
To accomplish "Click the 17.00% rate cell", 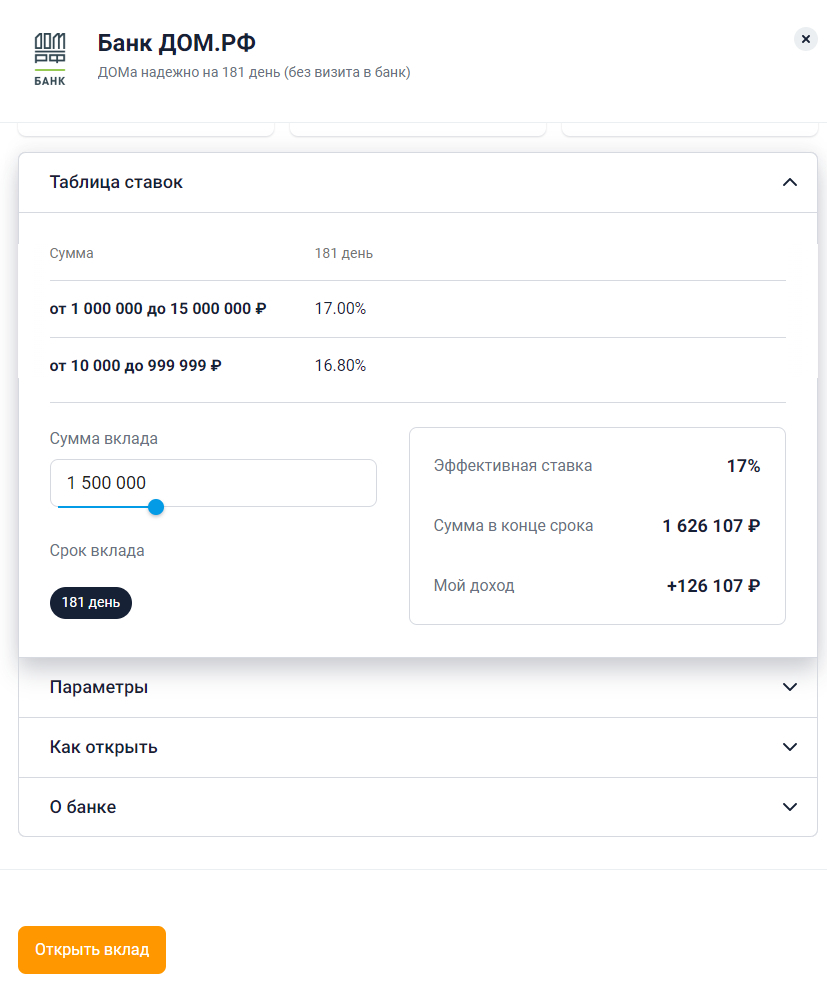I will (x=340, y=309).
